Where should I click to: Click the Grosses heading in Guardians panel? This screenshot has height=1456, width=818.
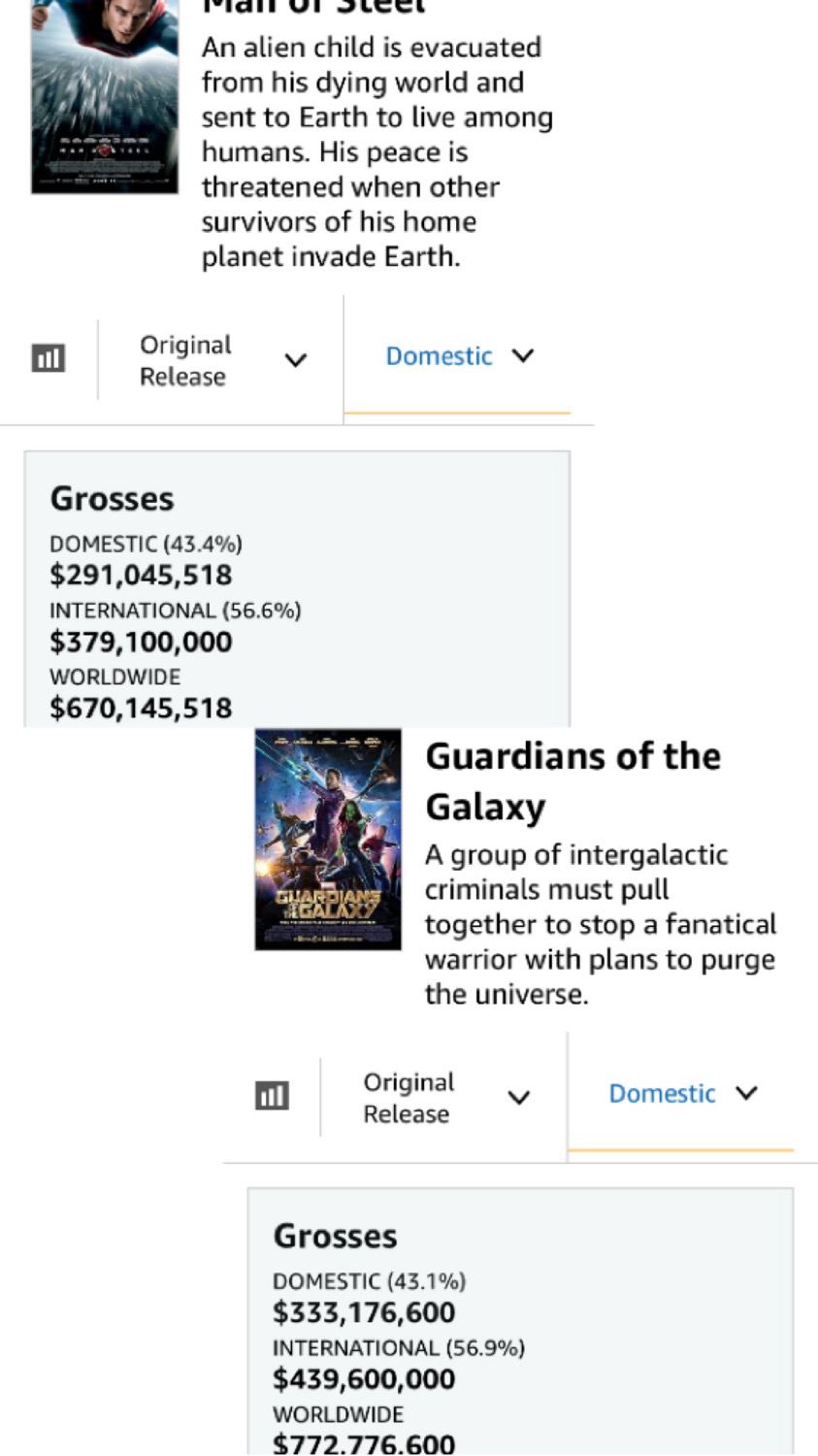coord(336,1237)
